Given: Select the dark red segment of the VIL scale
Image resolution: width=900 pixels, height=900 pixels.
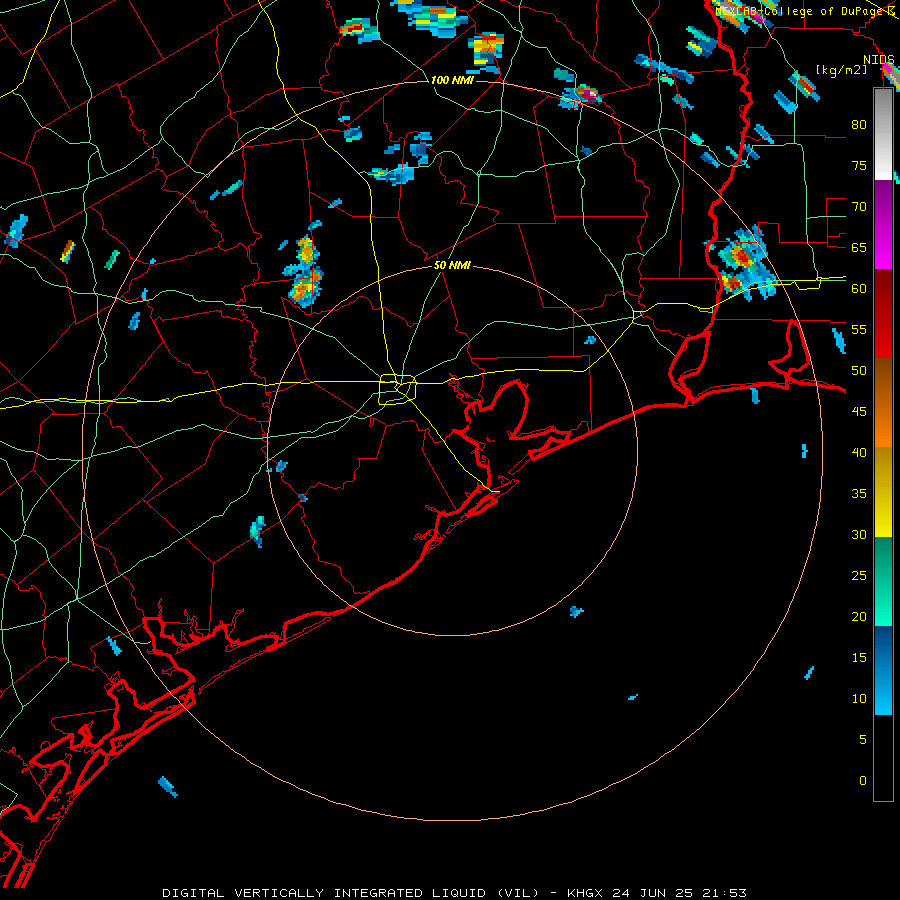Looking at the screenshot, I should [x=883, y=313].
